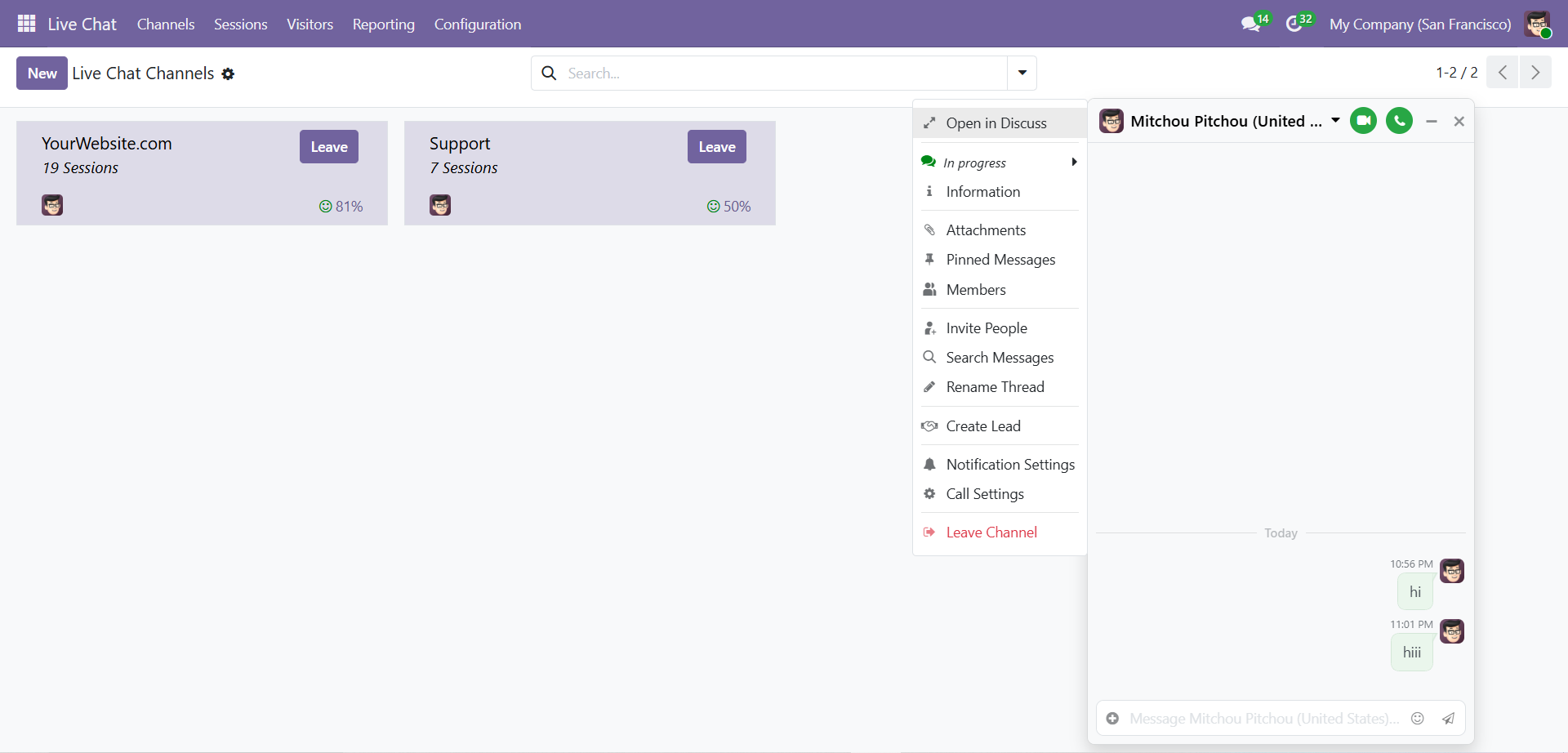Click the send message paper plane icon
The width and height of the screenshot is (1568, 753).
(1448, 719)
